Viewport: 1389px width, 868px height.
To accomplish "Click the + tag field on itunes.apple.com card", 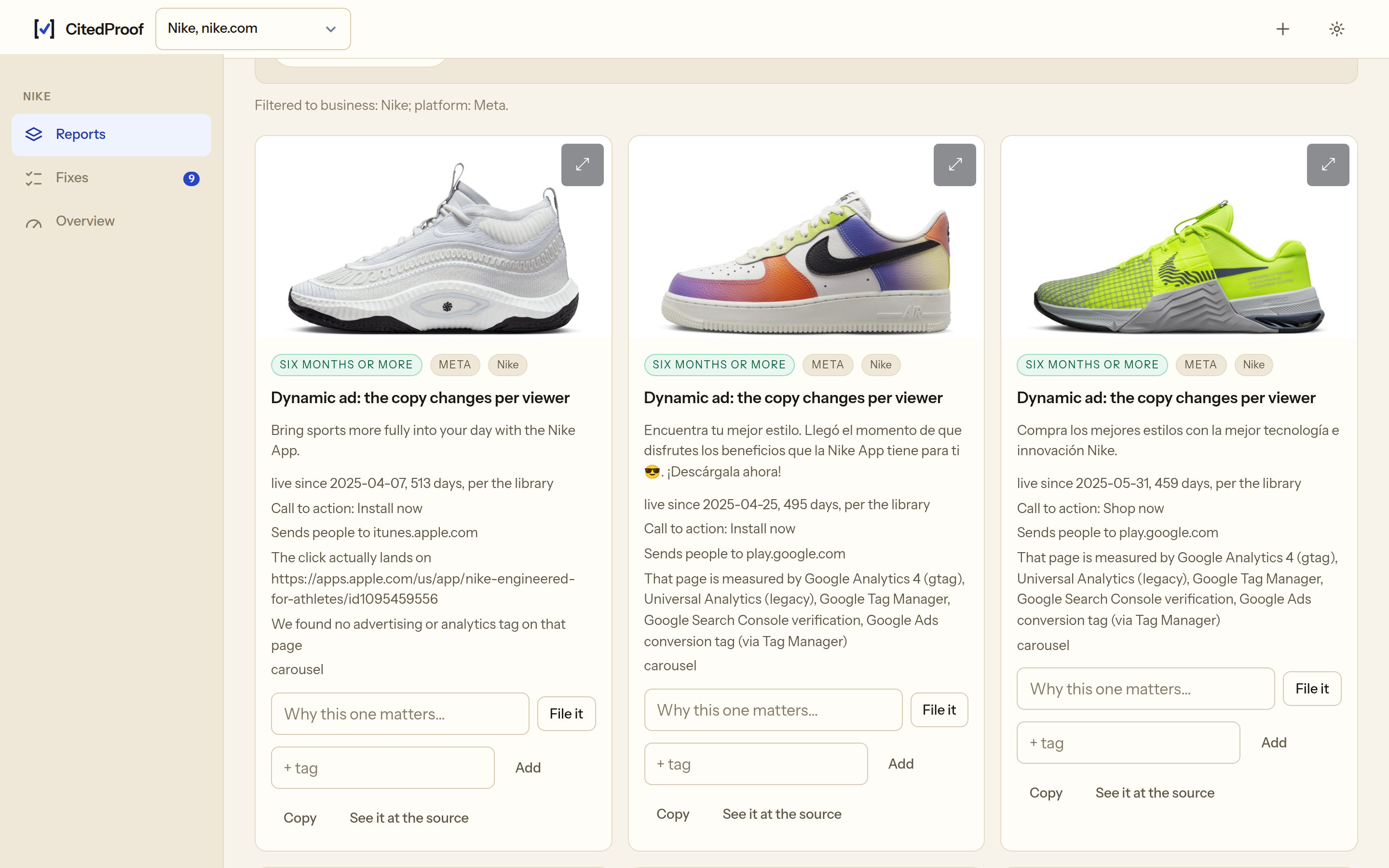I will pos(383,768).
